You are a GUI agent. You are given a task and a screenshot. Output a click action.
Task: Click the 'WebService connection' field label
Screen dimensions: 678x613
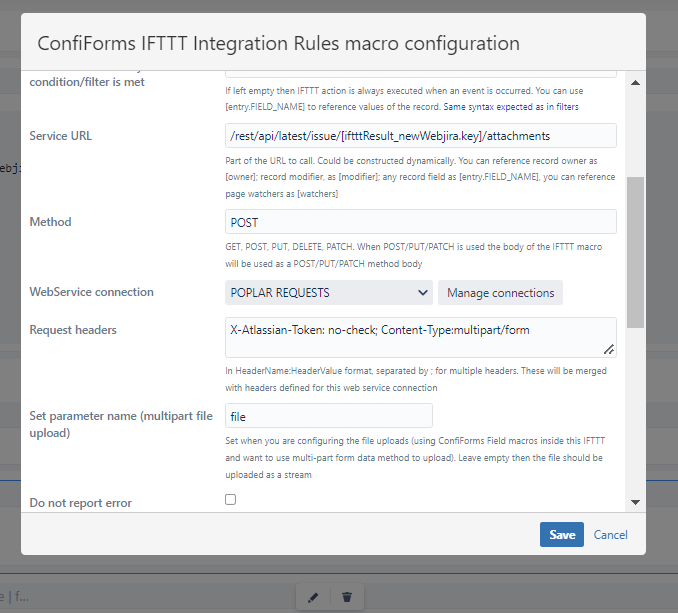pos(92,292)
